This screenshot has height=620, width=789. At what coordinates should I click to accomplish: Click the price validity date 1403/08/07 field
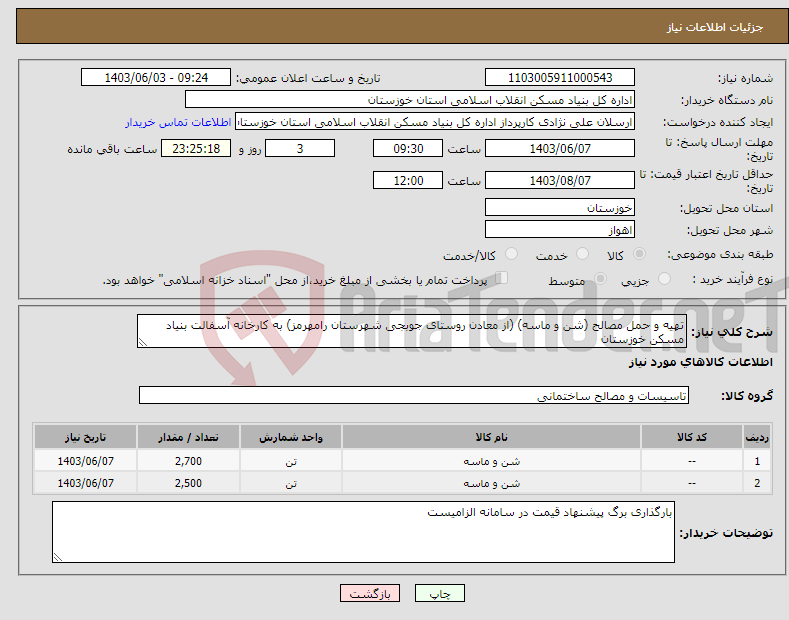click(560, 180)
